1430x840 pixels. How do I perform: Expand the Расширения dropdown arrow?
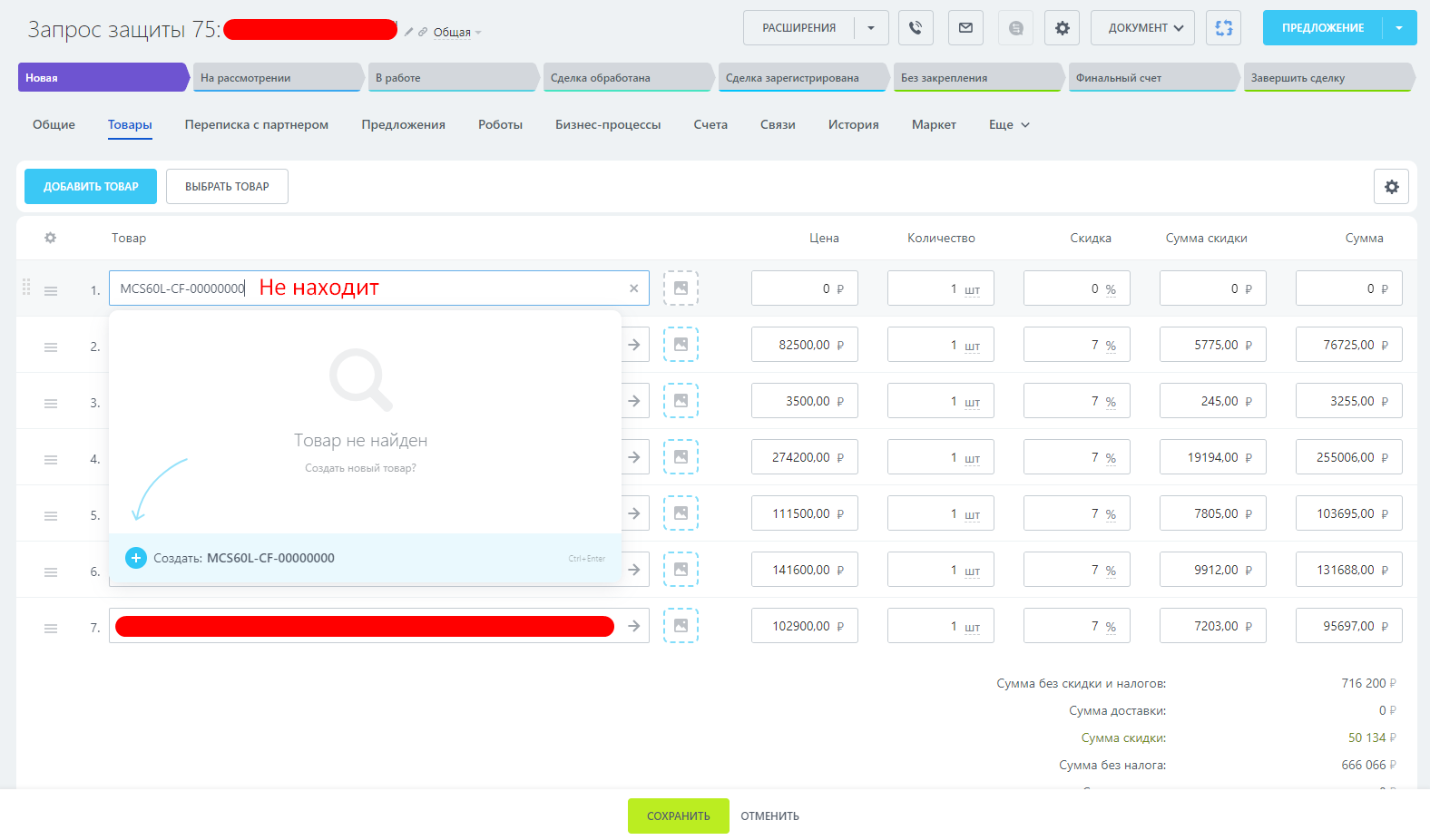(x=871, y=28)
